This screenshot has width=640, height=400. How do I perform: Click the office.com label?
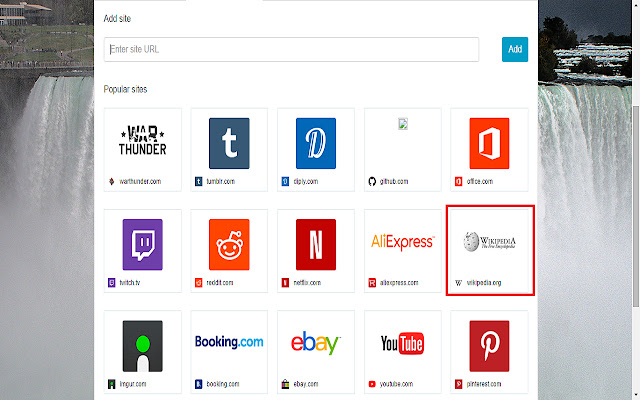[x=480, y=181]
